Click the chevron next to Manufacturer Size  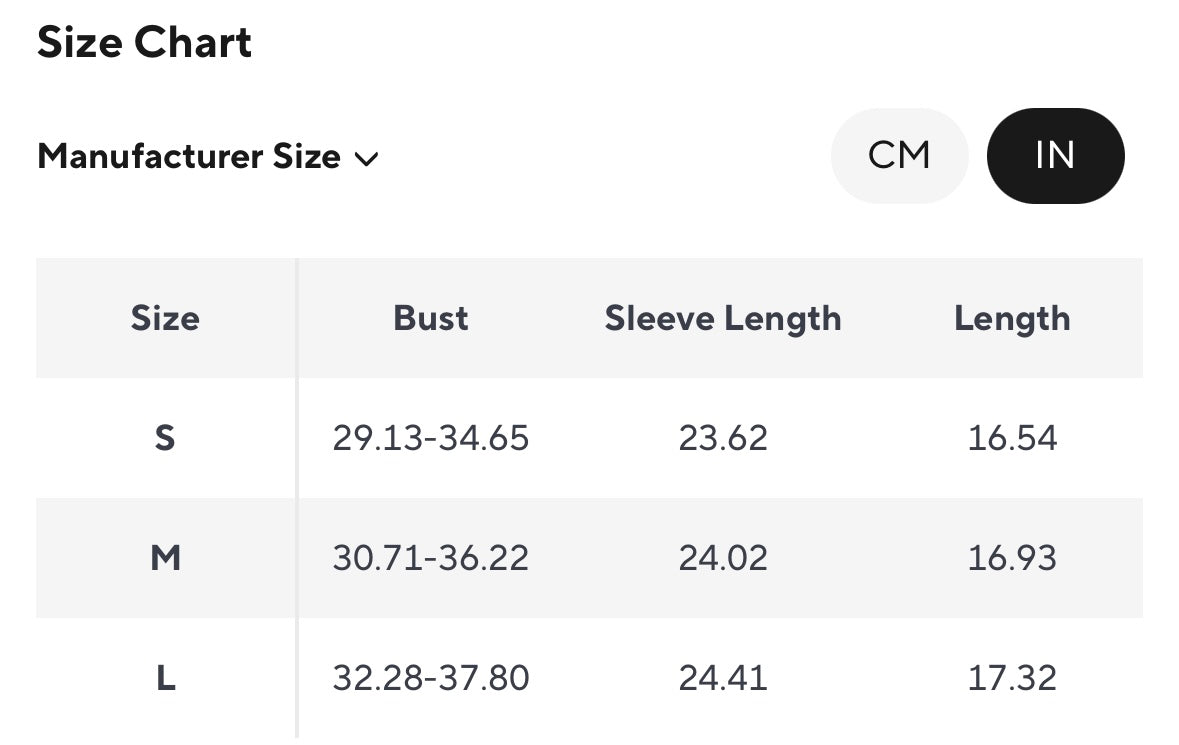point(366,158)
